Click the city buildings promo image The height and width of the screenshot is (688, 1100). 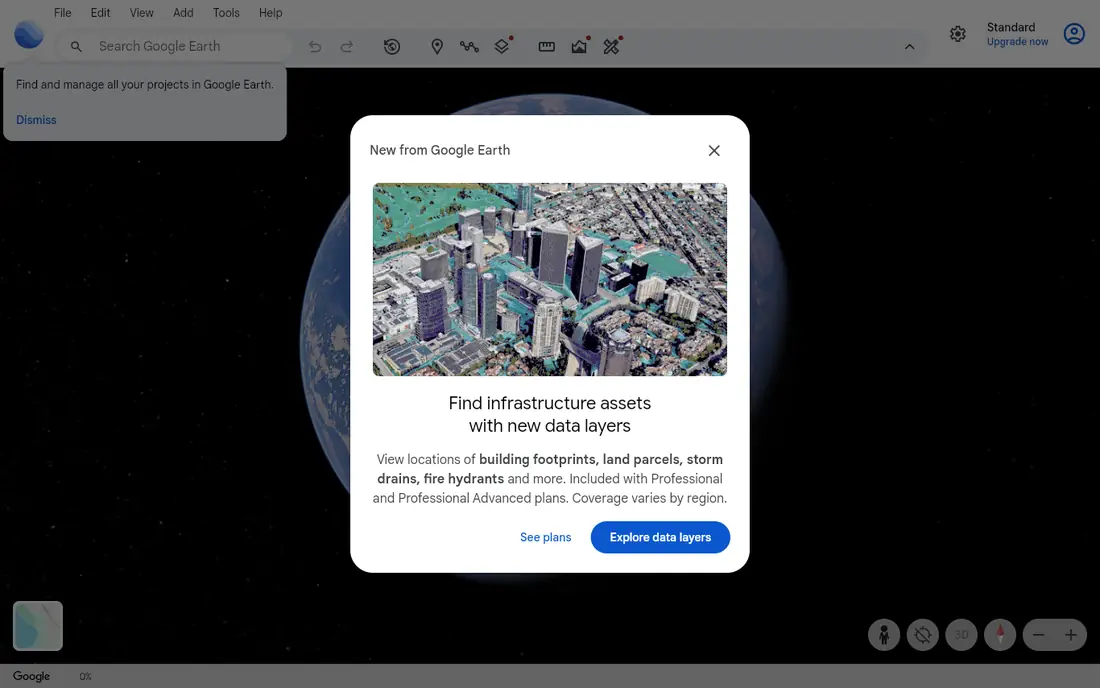550,279
